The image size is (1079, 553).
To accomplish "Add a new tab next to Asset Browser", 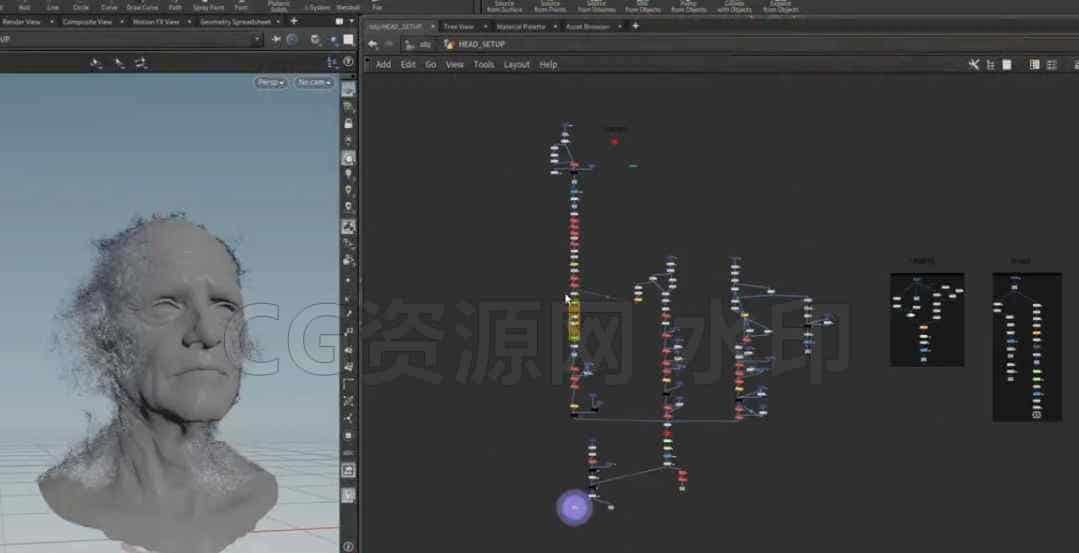I will tap(635, 26).
